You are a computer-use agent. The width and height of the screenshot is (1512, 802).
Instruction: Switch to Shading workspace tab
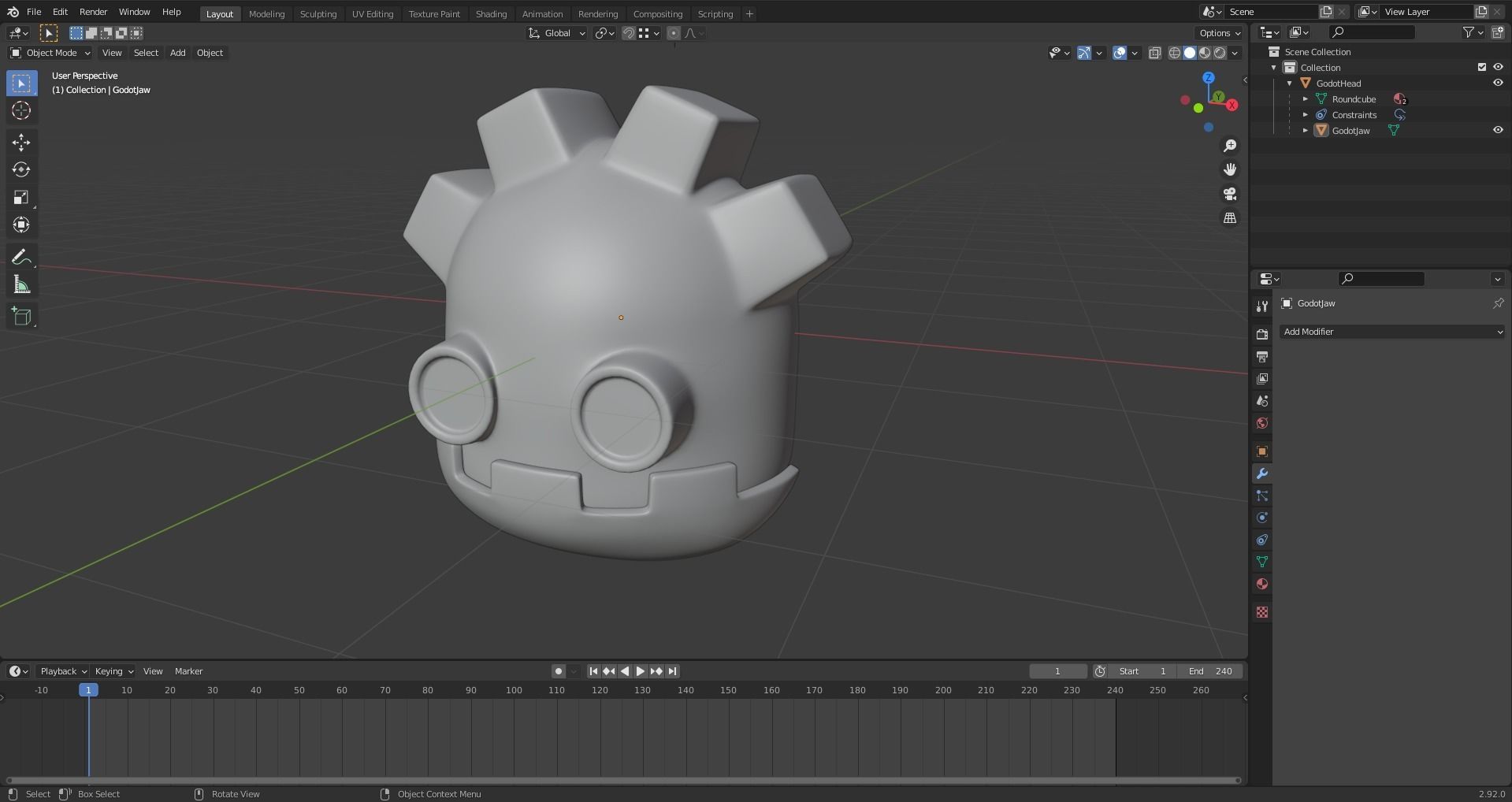click(491, 14)
